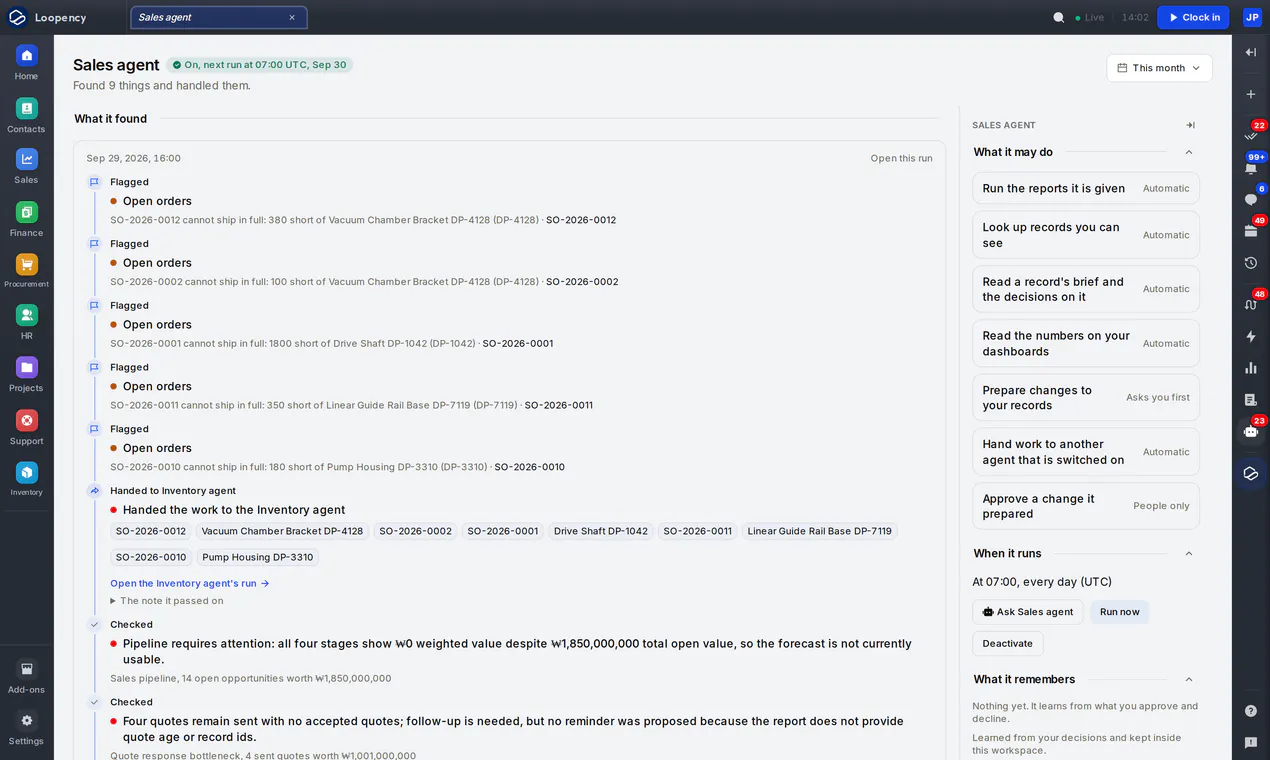The height and width of the screenshot is (760, 1270).
Task: Open the bar chart icon in right rail
Action: tap(1251, 368)
